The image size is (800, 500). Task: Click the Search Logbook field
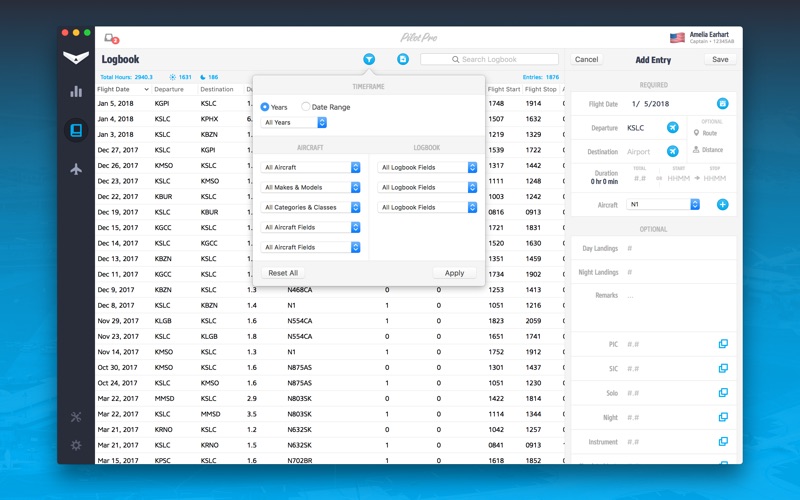tap(489, 59)
